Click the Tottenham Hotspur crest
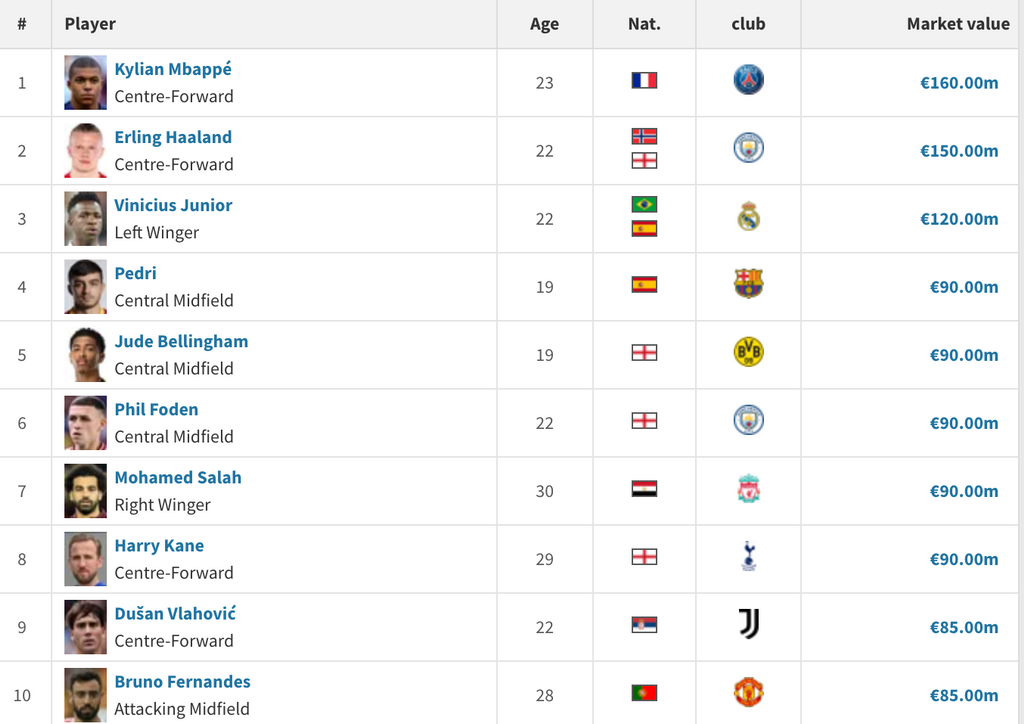 click(748, 556)
